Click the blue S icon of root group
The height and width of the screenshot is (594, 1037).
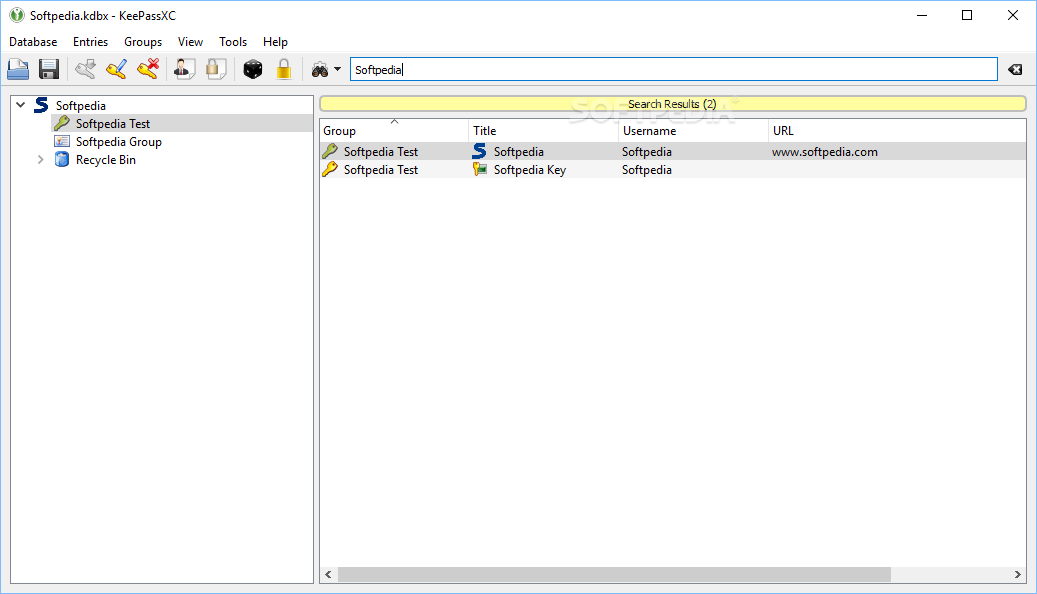(41, 105)
